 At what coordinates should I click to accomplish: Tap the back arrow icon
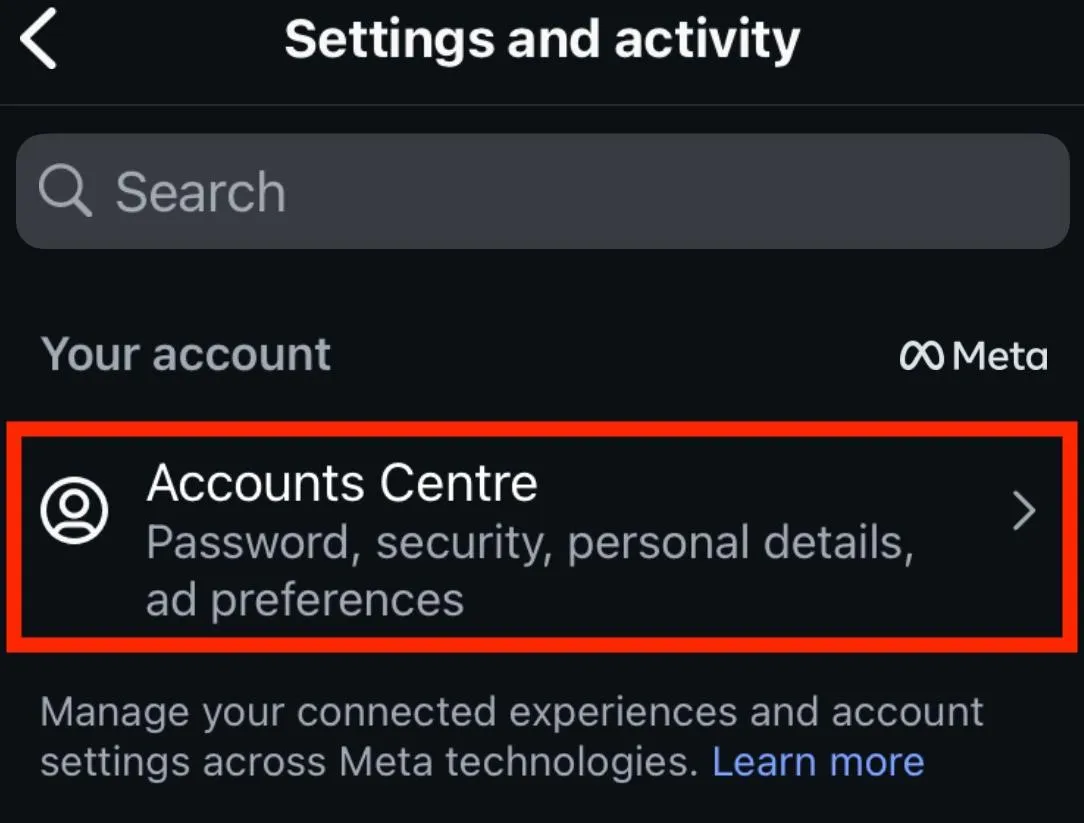[40, 41]
